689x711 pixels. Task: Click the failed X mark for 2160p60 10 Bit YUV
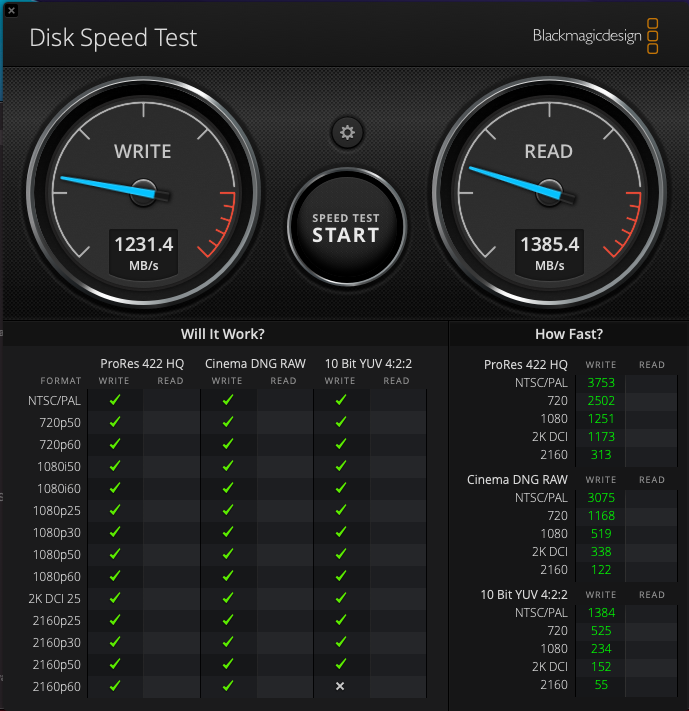pos(340,686)
